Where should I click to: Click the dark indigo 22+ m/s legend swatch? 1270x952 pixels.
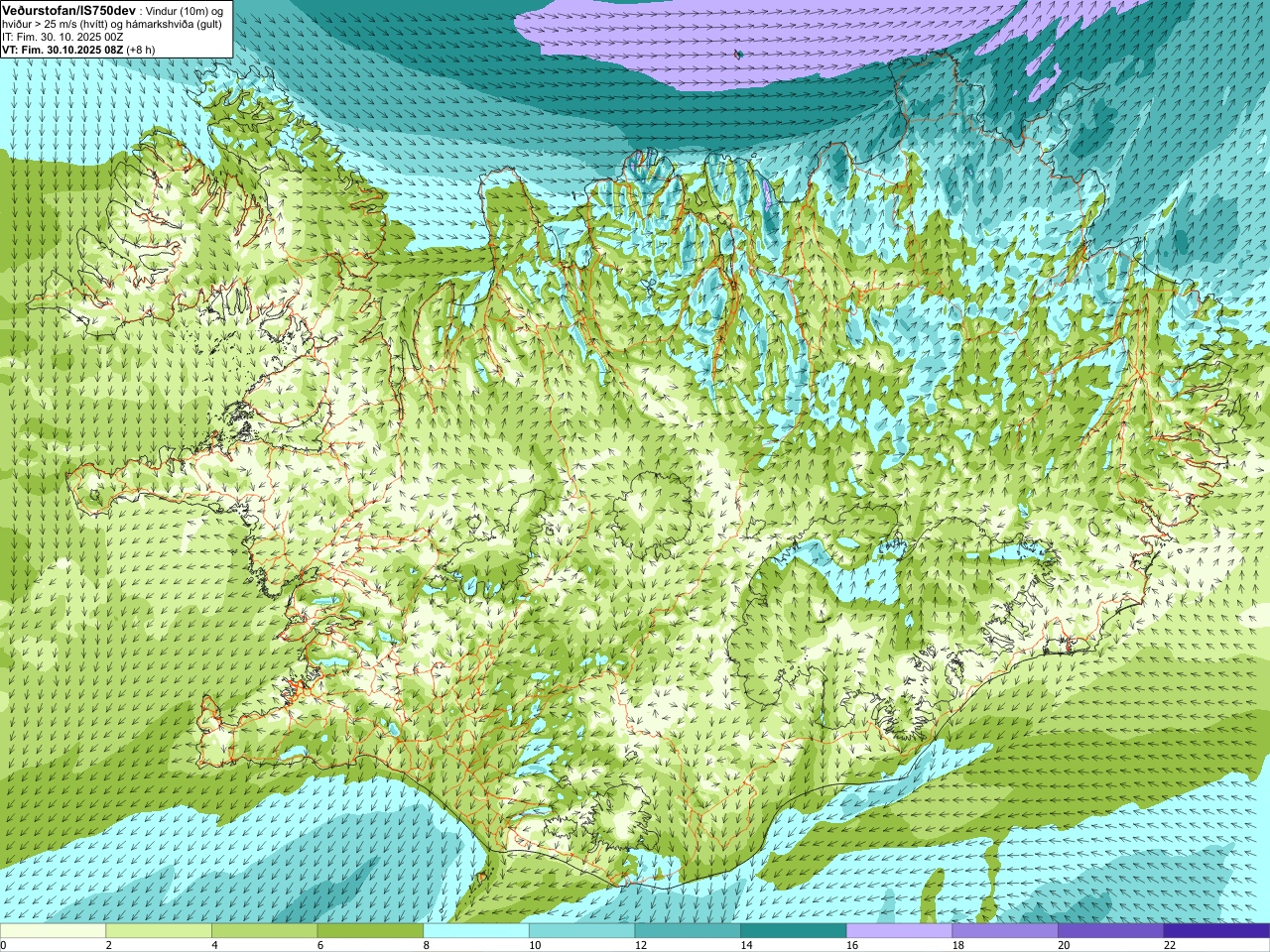1216,931
